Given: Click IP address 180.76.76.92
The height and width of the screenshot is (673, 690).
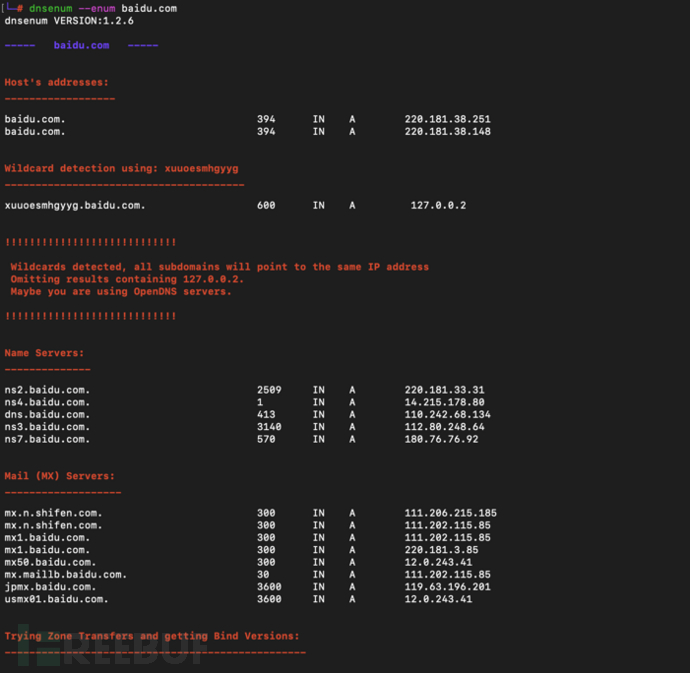Looking at the screenshot, I should point(441,439).
